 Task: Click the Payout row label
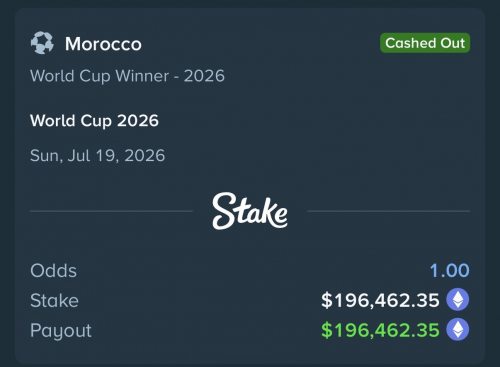coord(61,331)
